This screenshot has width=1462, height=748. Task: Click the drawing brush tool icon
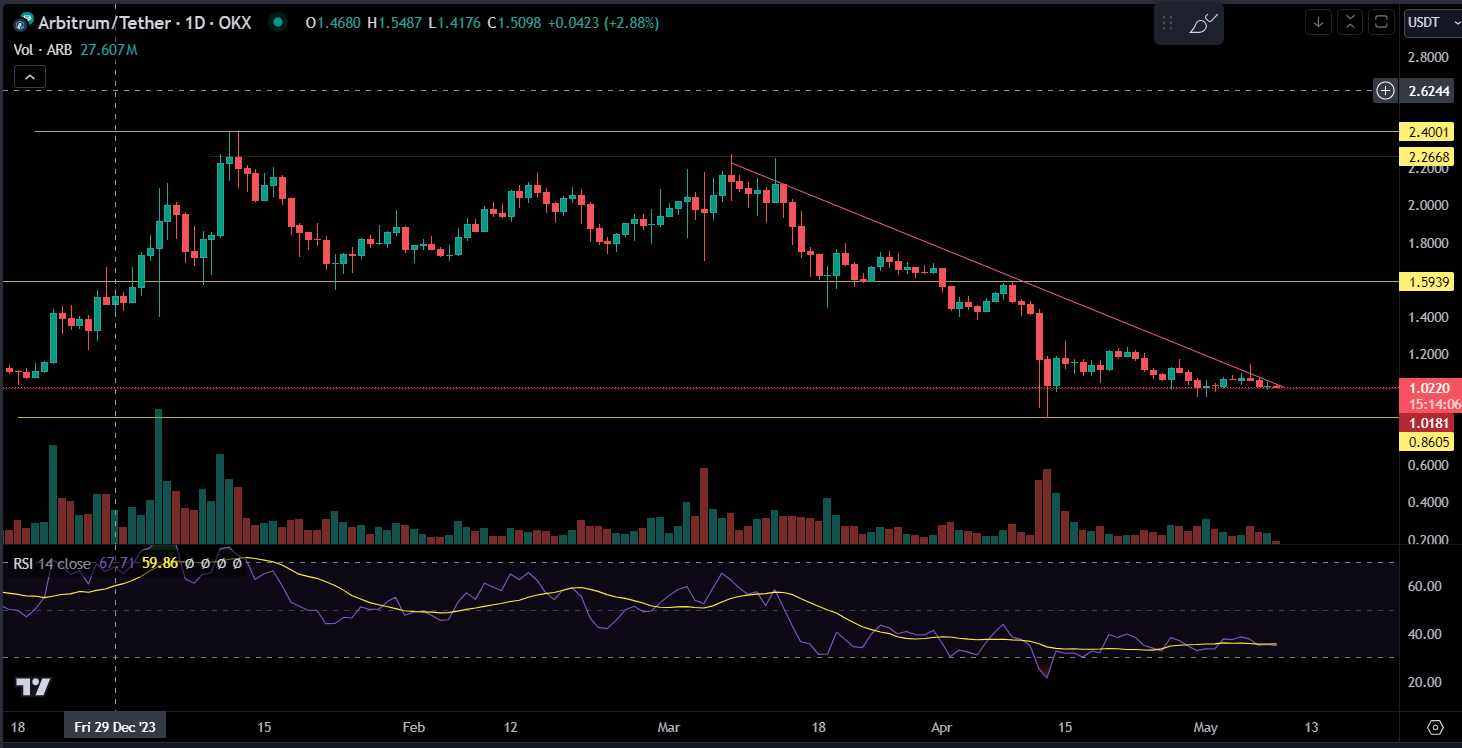click(1204, 23)
